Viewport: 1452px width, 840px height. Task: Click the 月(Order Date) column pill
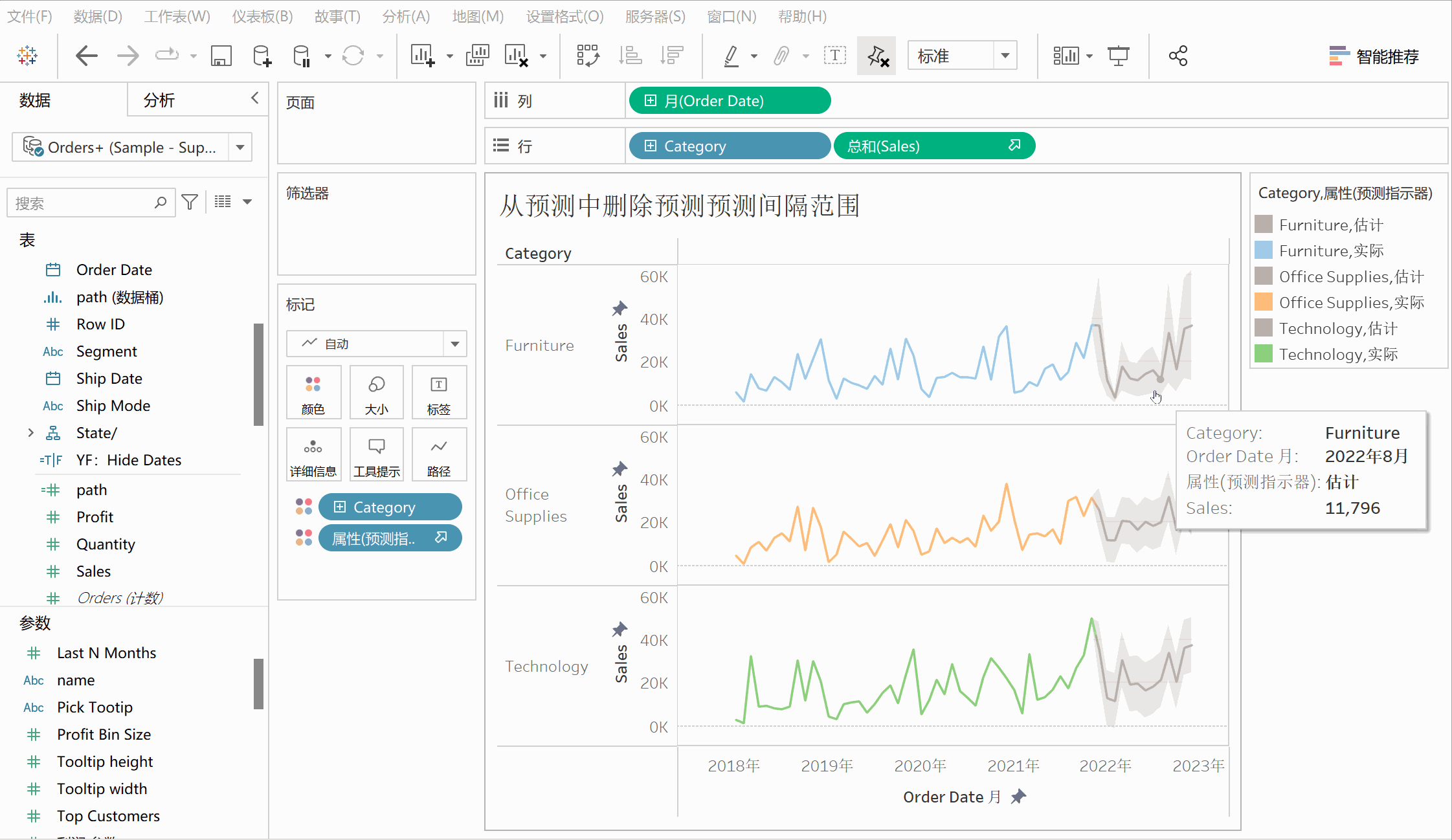[x=729, y=101]
